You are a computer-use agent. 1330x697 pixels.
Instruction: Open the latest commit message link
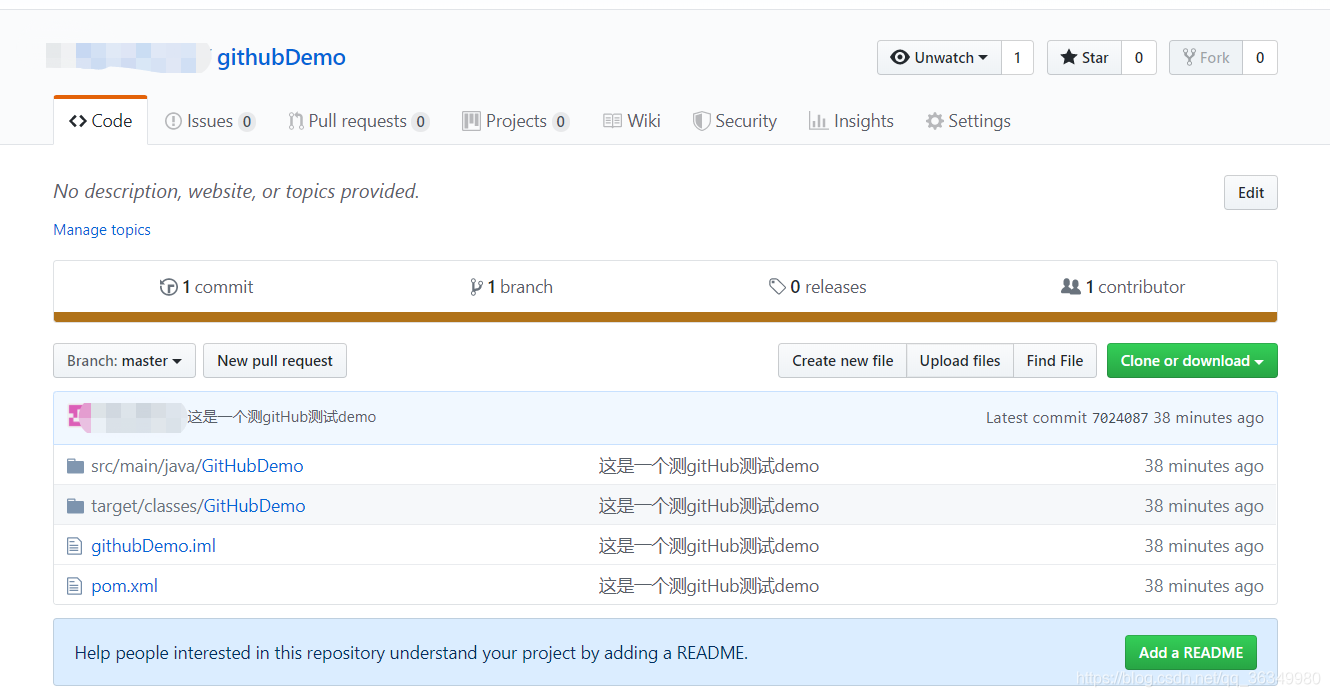pyautogui.click(x=282, y=417)
